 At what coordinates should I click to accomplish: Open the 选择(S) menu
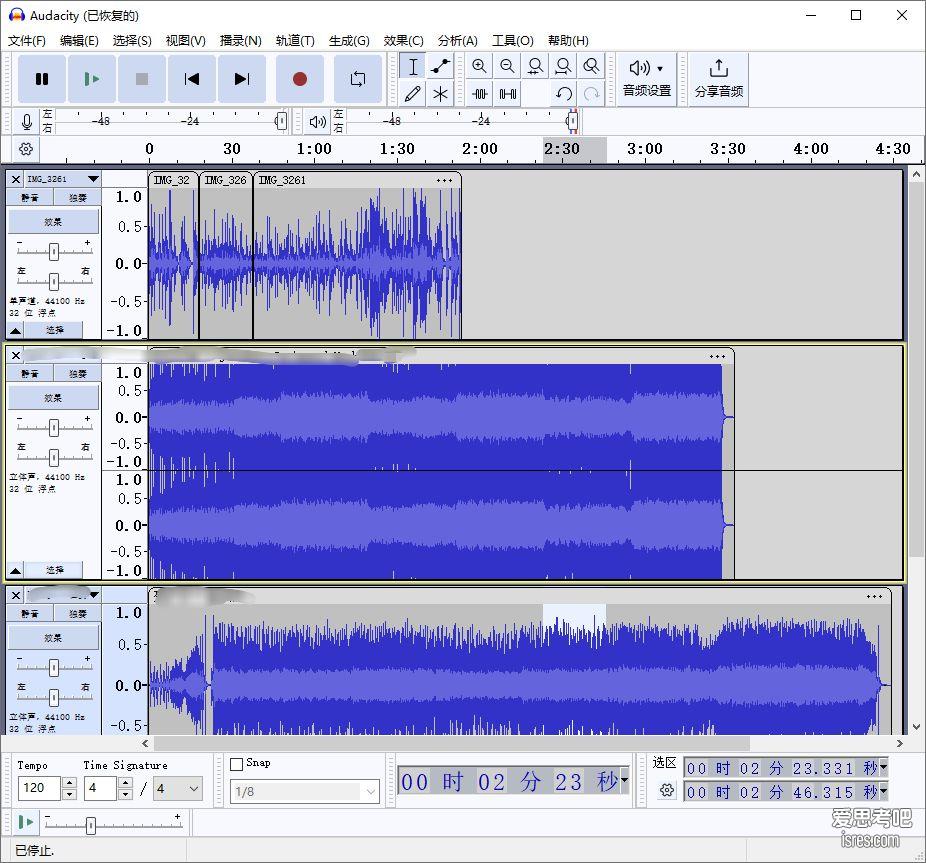coord(132,40)
